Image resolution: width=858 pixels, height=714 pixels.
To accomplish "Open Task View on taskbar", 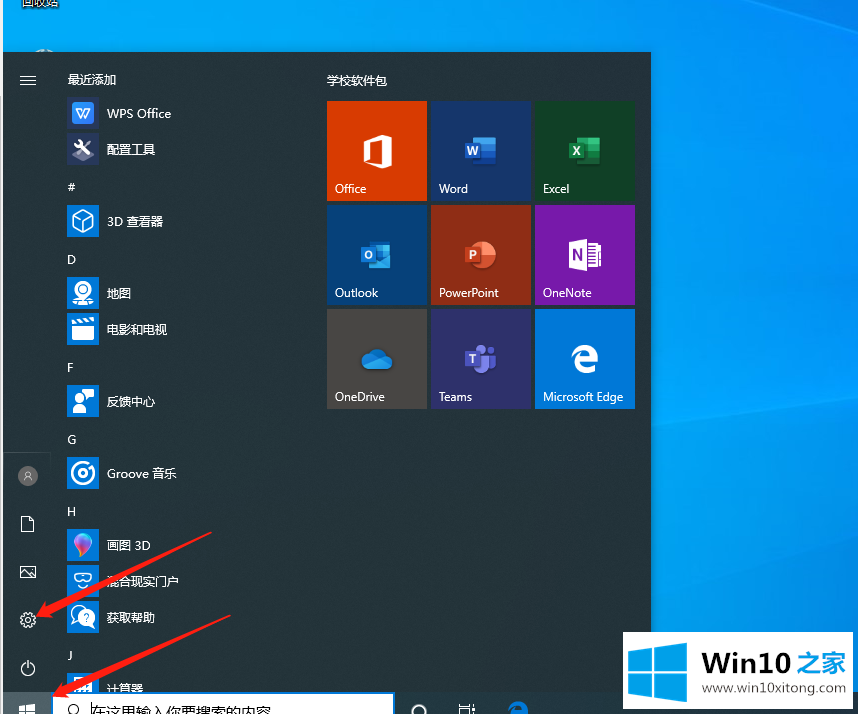I will [x=467, y=708].
